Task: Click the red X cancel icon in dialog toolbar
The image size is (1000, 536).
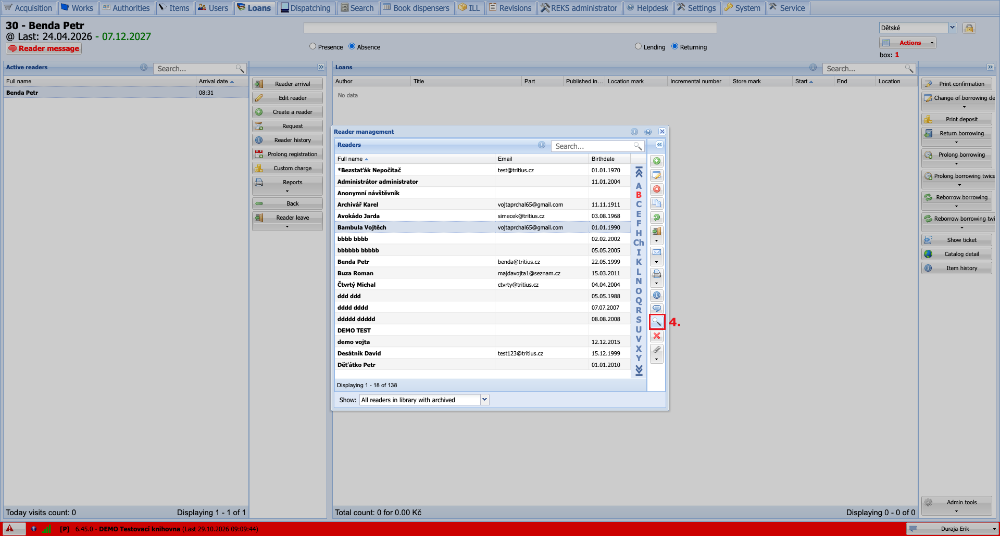Action: point(656,336)
